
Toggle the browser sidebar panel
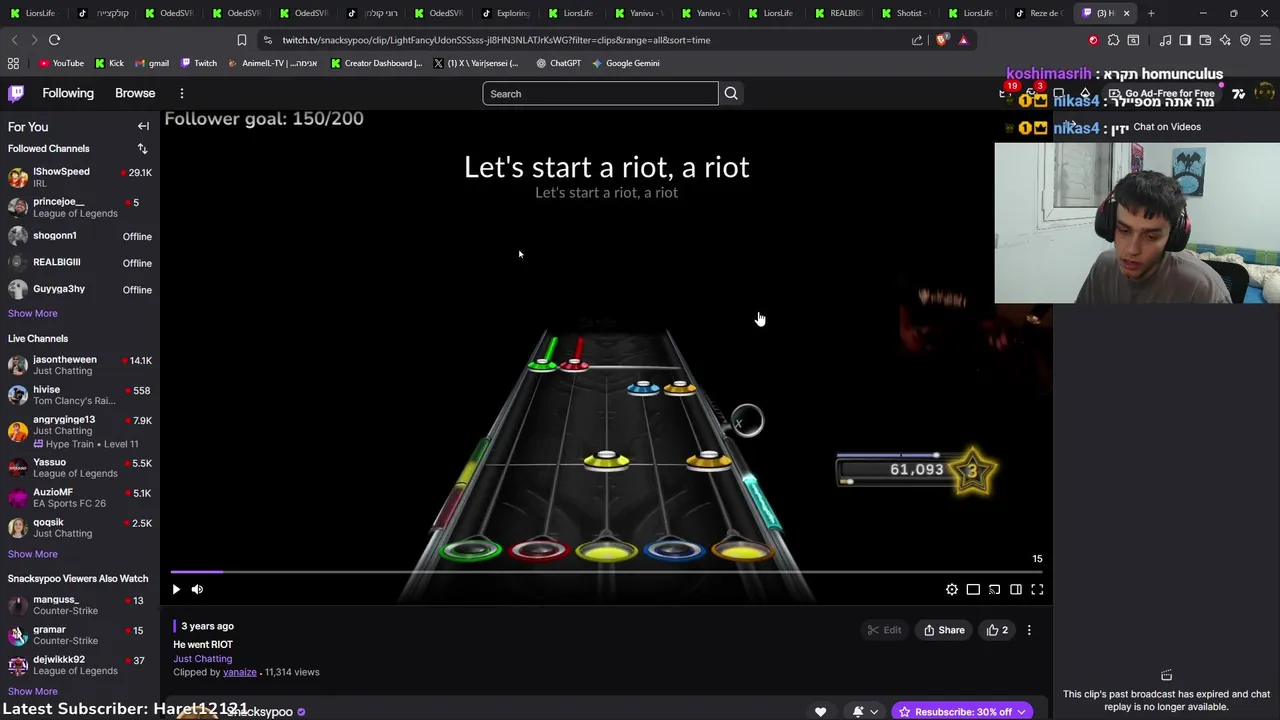pyautogui.click(x=1185, y=40)
